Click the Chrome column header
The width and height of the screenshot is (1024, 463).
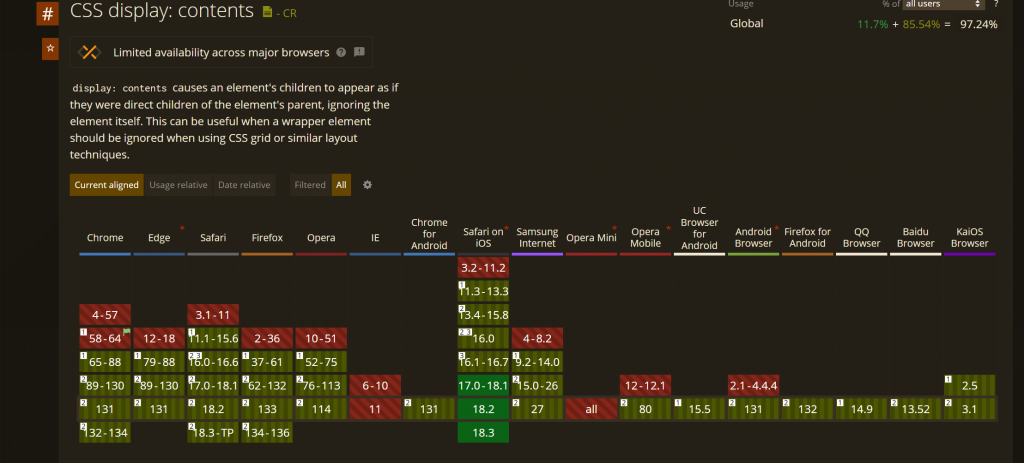point(105,238)
